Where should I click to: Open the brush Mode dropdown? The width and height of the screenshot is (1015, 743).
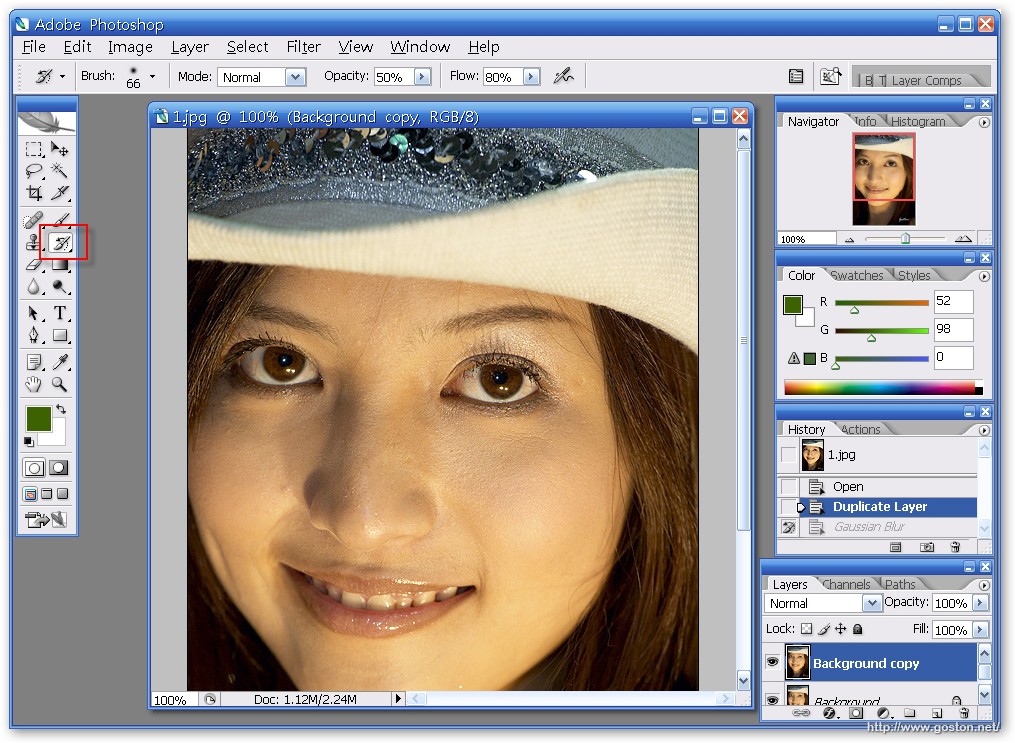coord(295,77)
